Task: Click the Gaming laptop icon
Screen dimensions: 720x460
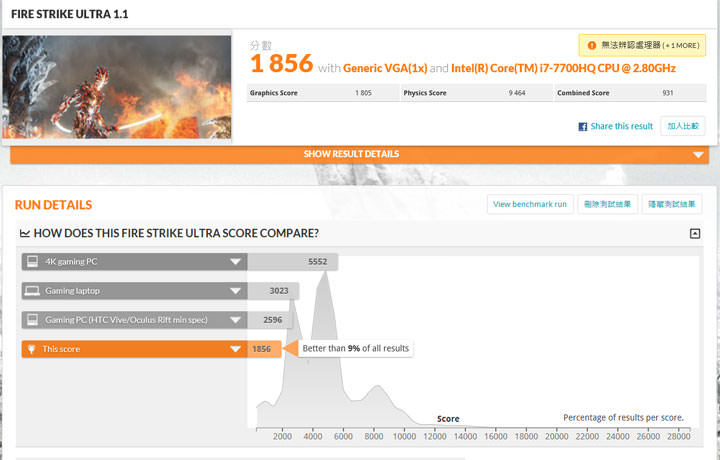Action: pos(32,291)
